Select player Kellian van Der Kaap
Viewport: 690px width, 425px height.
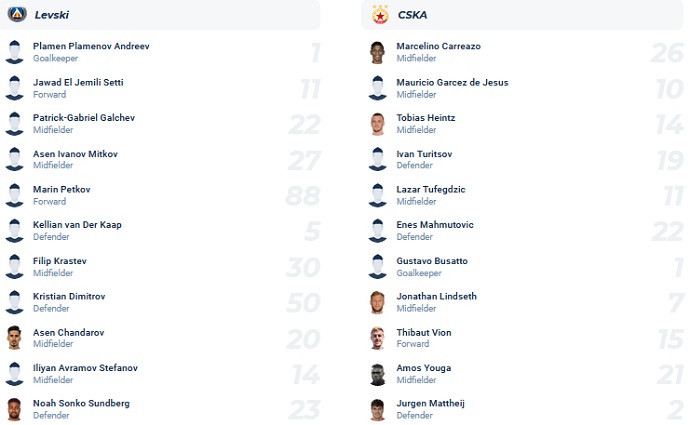(x=77, y=225)
